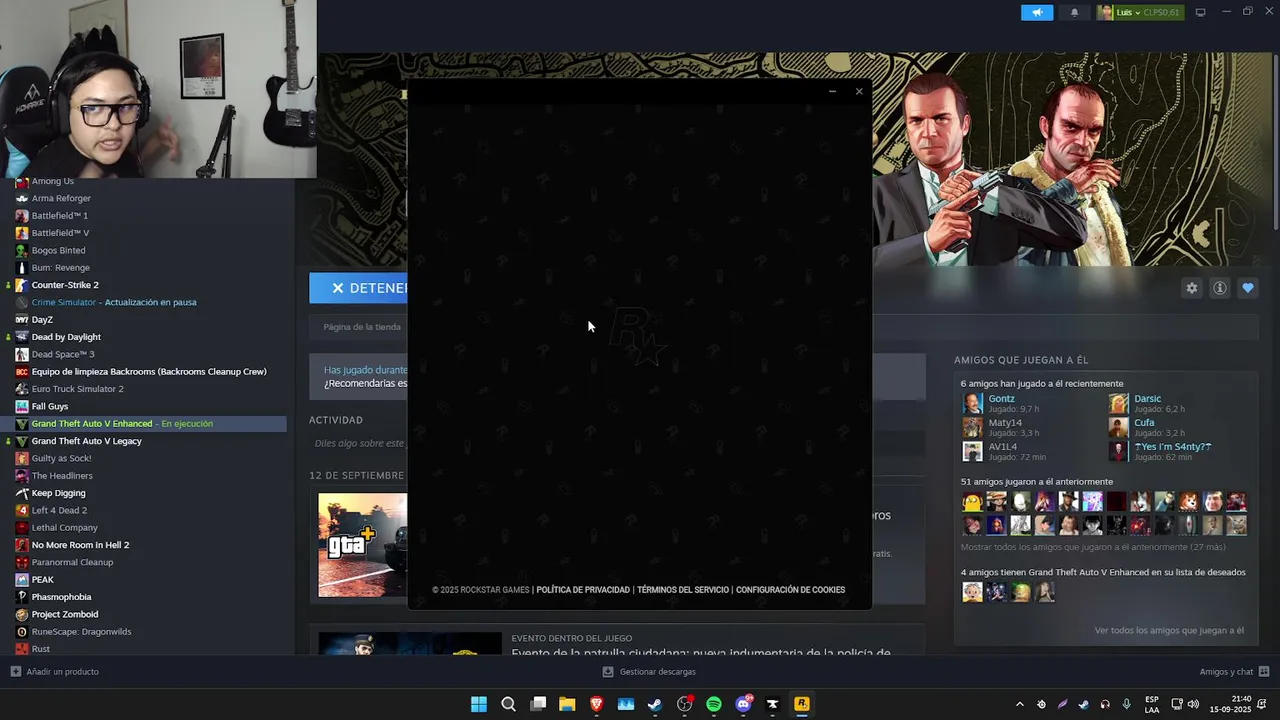1280x720 pixels.
Task: Select Dead by Daylight in the library
Action: coord(66,337)
